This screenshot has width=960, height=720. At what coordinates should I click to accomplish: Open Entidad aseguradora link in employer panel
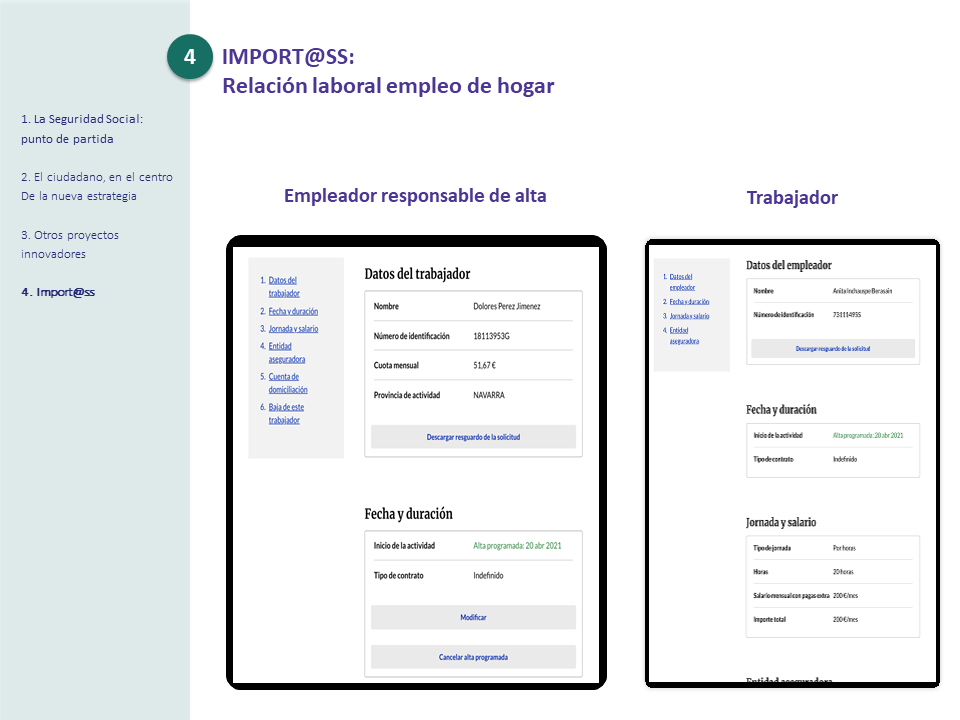click(x=287, y=353)
